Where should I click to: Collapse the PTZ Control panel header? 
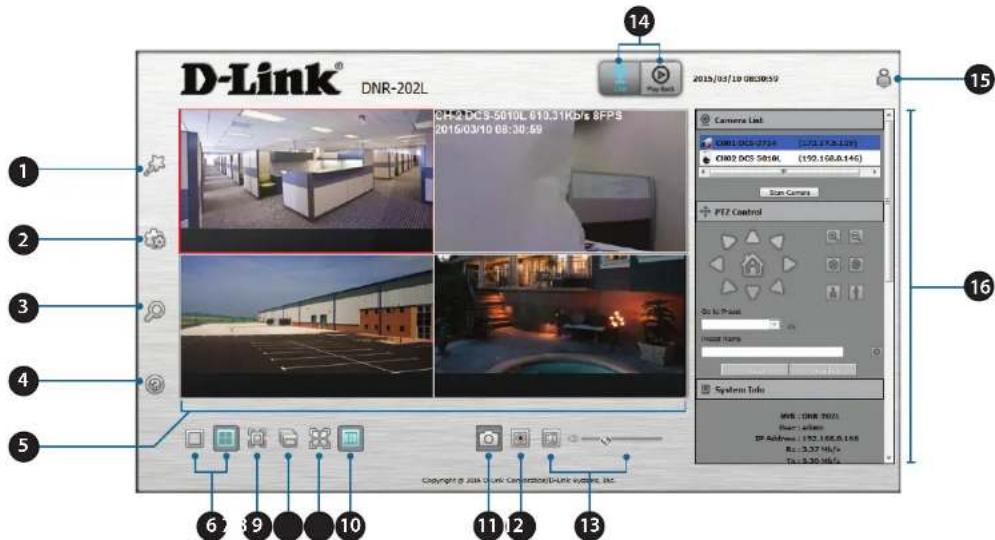790,211
